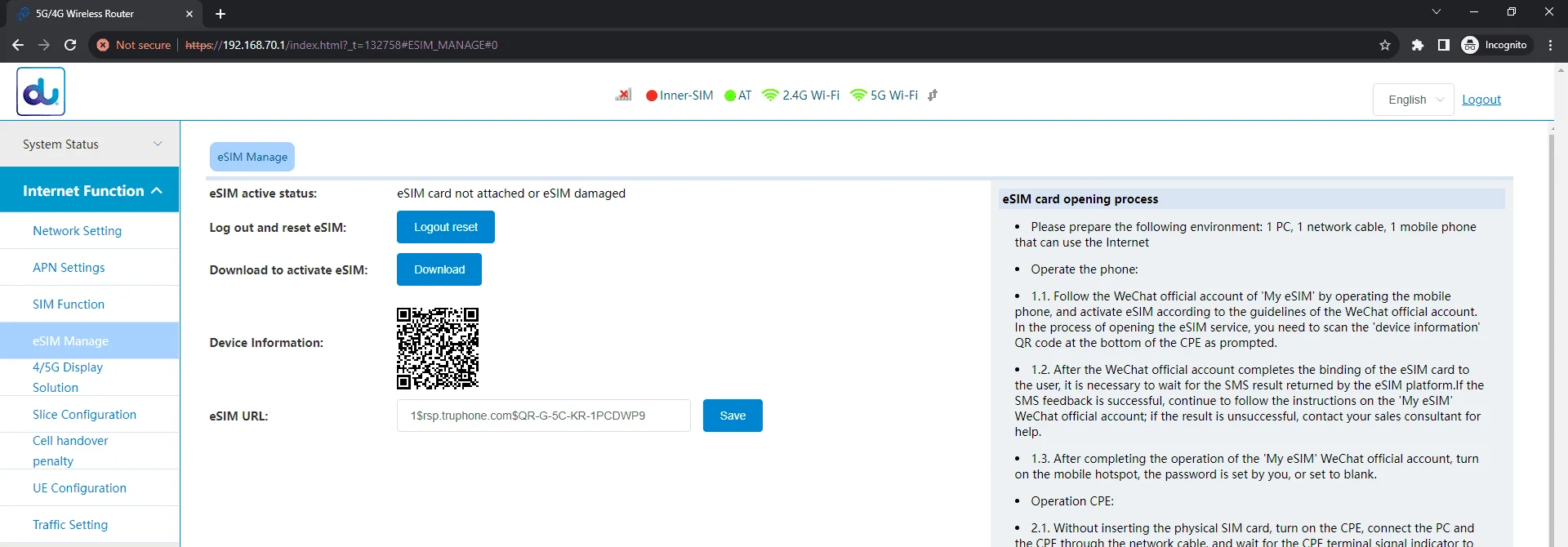
Task: Click the 2.4G Wi-Fi signal icon
Action: click(770, 96)
